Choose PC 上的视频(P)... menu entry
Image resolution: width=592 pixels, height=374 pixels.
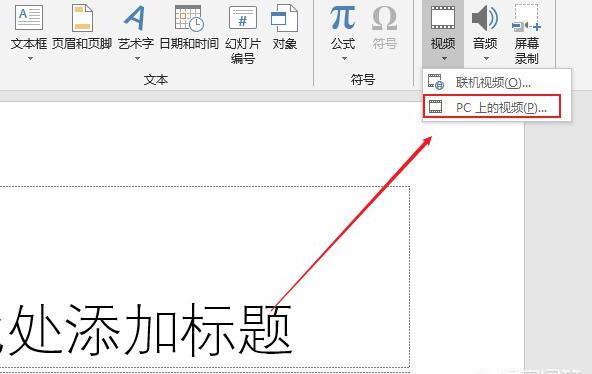[492, 107]
